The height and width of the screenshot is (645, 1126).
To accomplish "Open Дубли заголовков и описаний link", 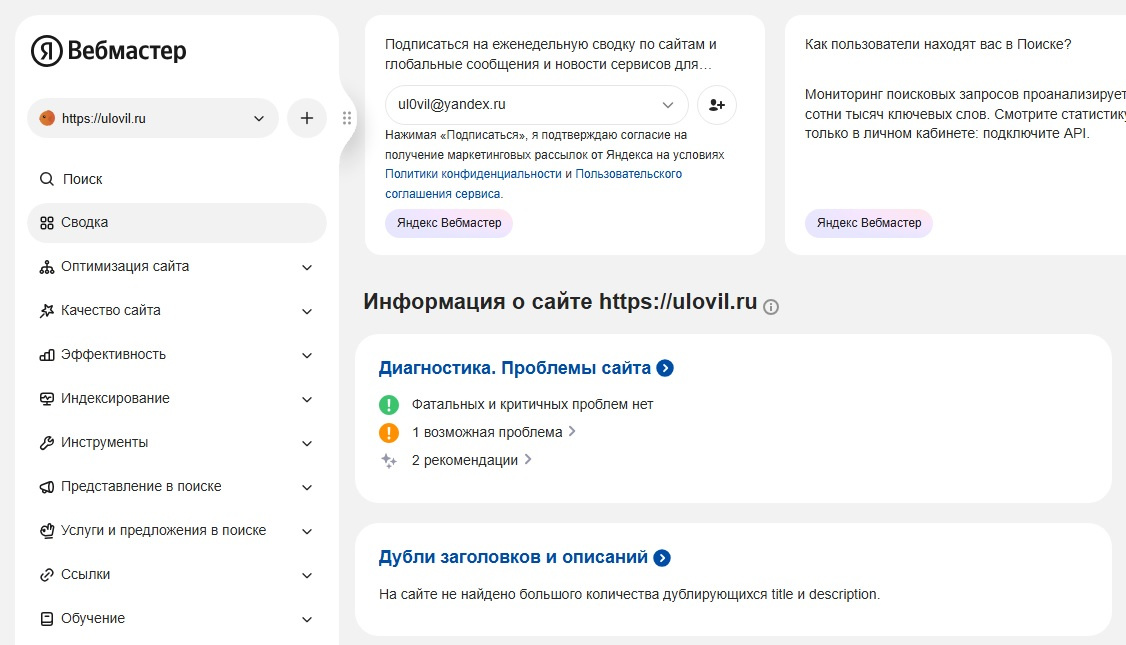I will (513, 557).
